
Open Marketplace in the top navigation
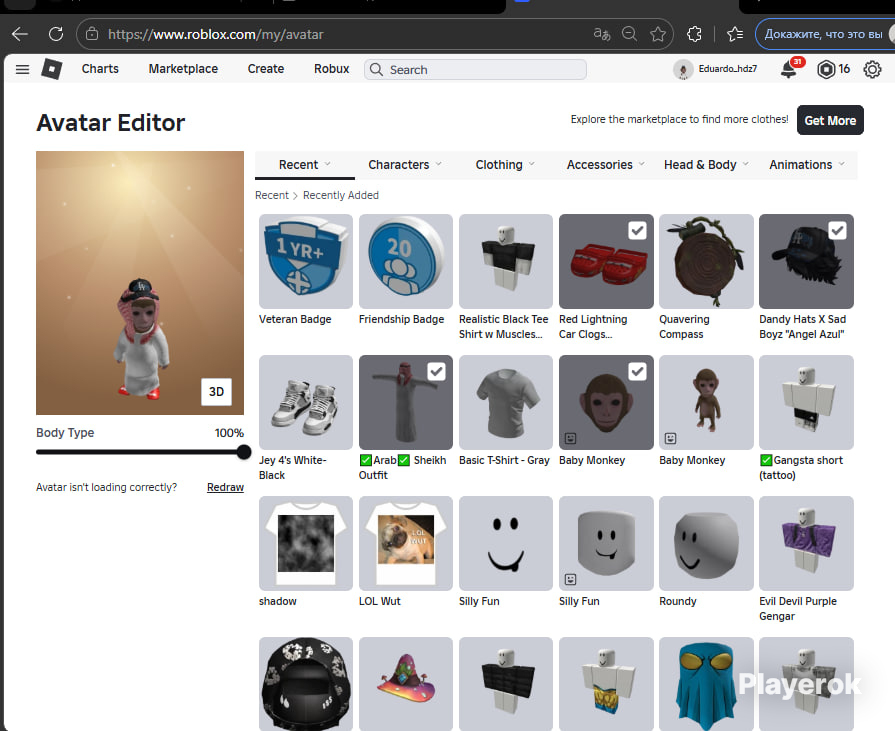coord(183,69)
